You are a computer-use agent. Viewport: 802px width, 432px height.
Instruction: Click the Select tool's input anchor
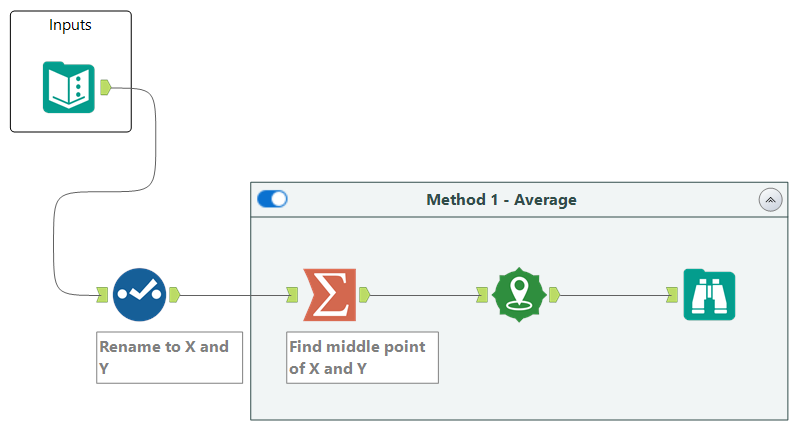[x=101, y=294]
